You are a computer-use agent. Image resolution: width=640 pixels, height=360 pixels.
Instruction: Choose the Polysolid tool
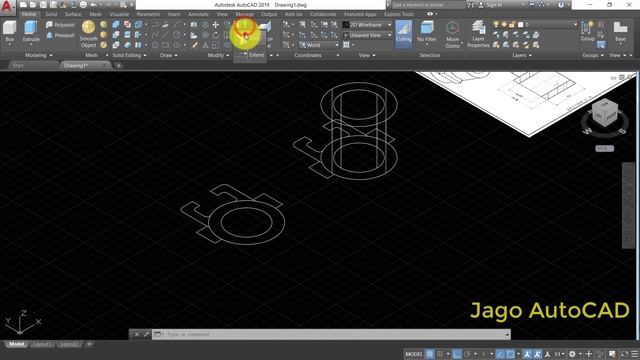pos(60,25)
